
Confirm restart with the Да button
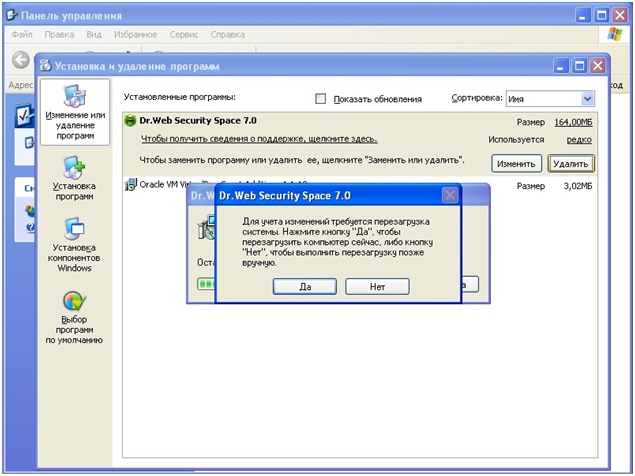coord(305,286)
